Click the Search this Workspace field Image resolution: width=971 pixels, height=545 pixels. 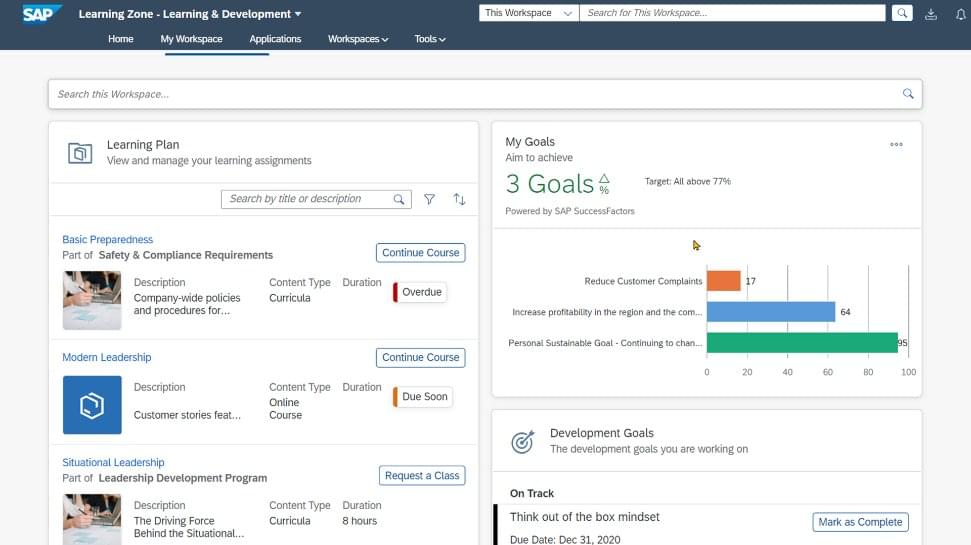point(475,94)
